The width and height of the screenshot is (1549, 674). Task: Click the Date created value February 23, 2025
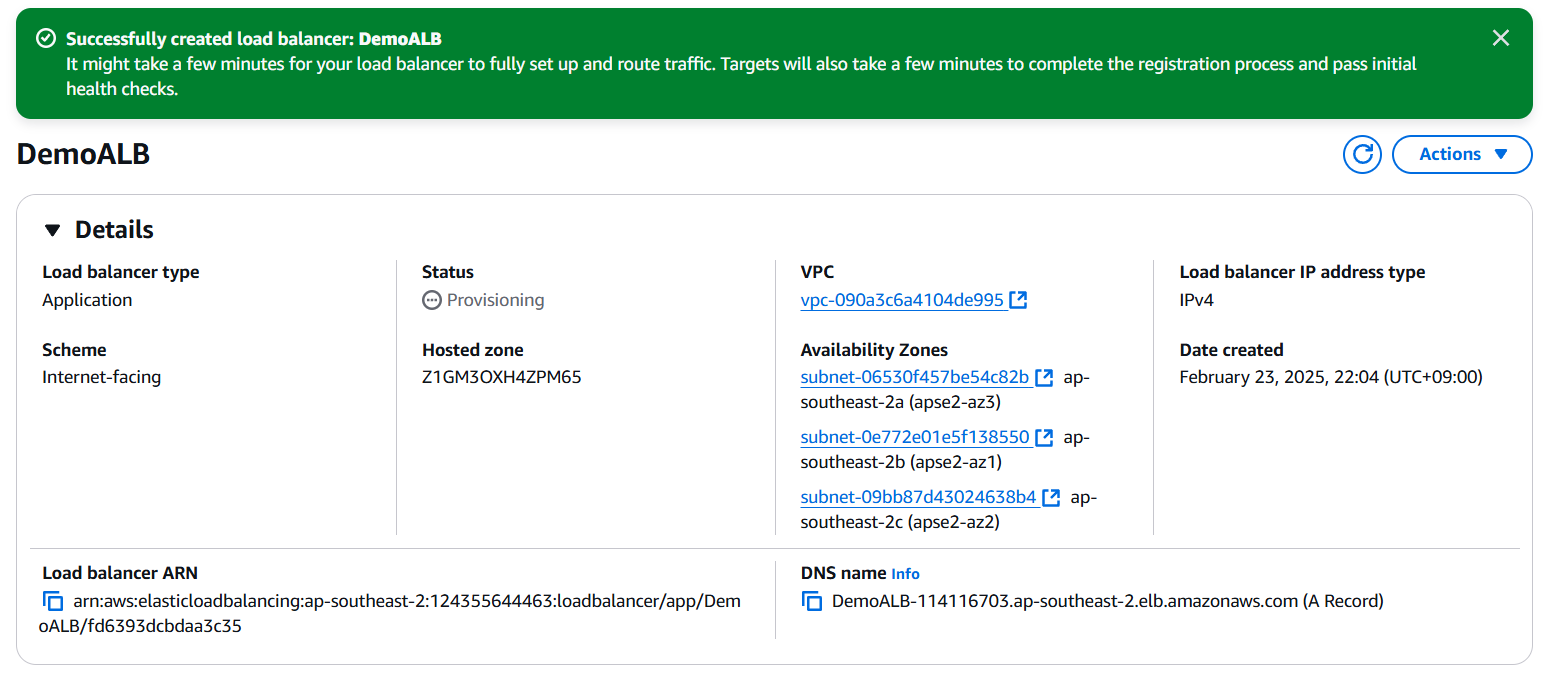[1331, 377]
